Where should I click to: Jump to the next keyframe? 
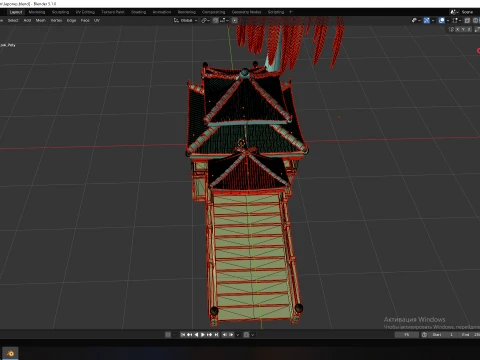209,335
